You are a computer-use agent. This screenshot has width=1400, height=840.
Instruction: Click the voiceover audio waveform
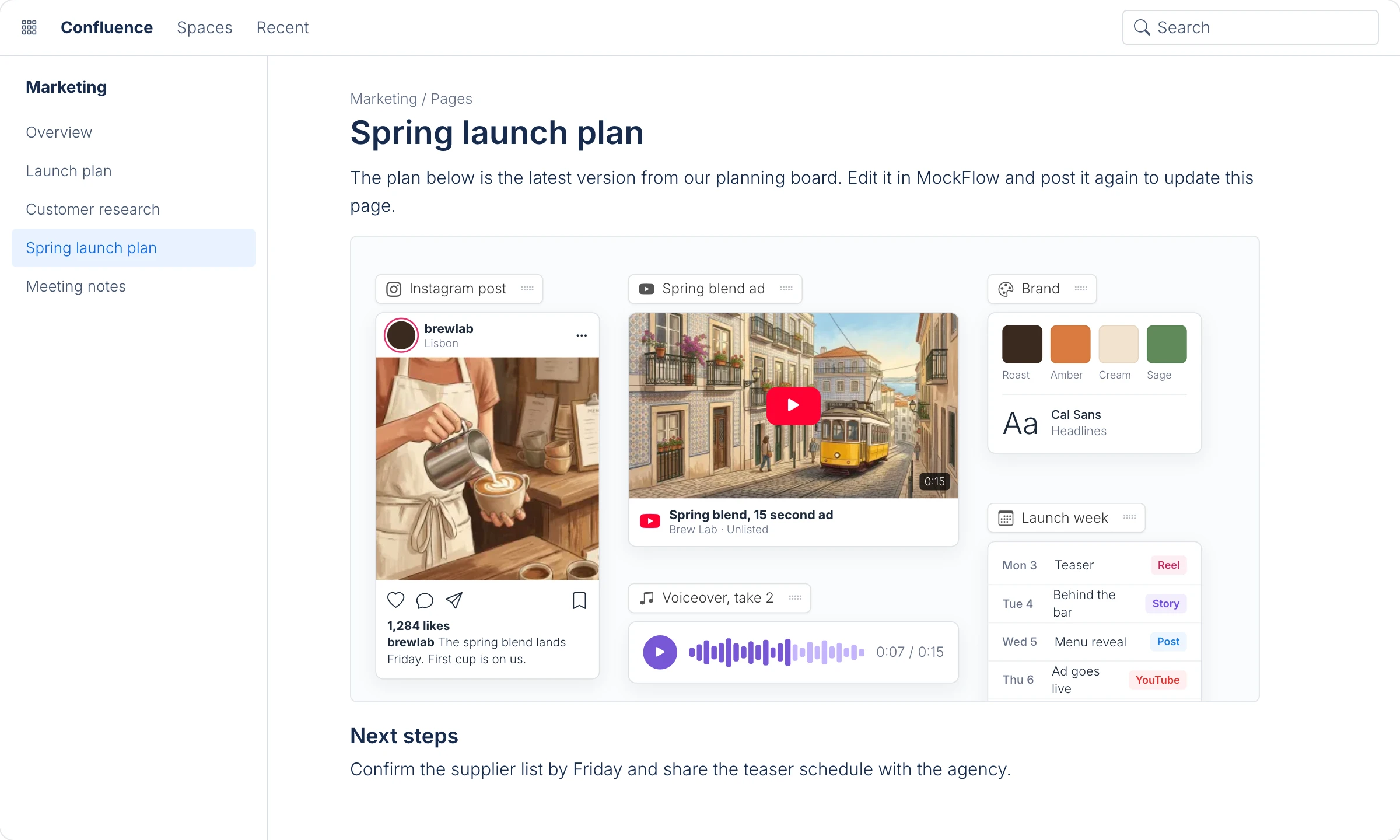click(x=777, y=652)
